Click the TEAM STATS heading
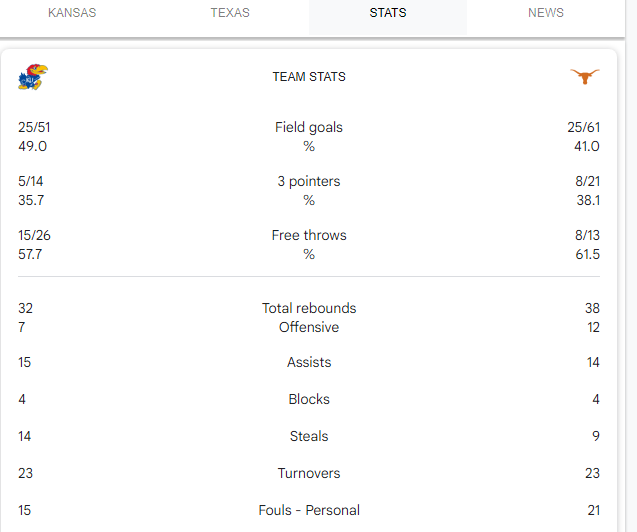This screenshot has width=637, height=532. (x=309, y=77)
